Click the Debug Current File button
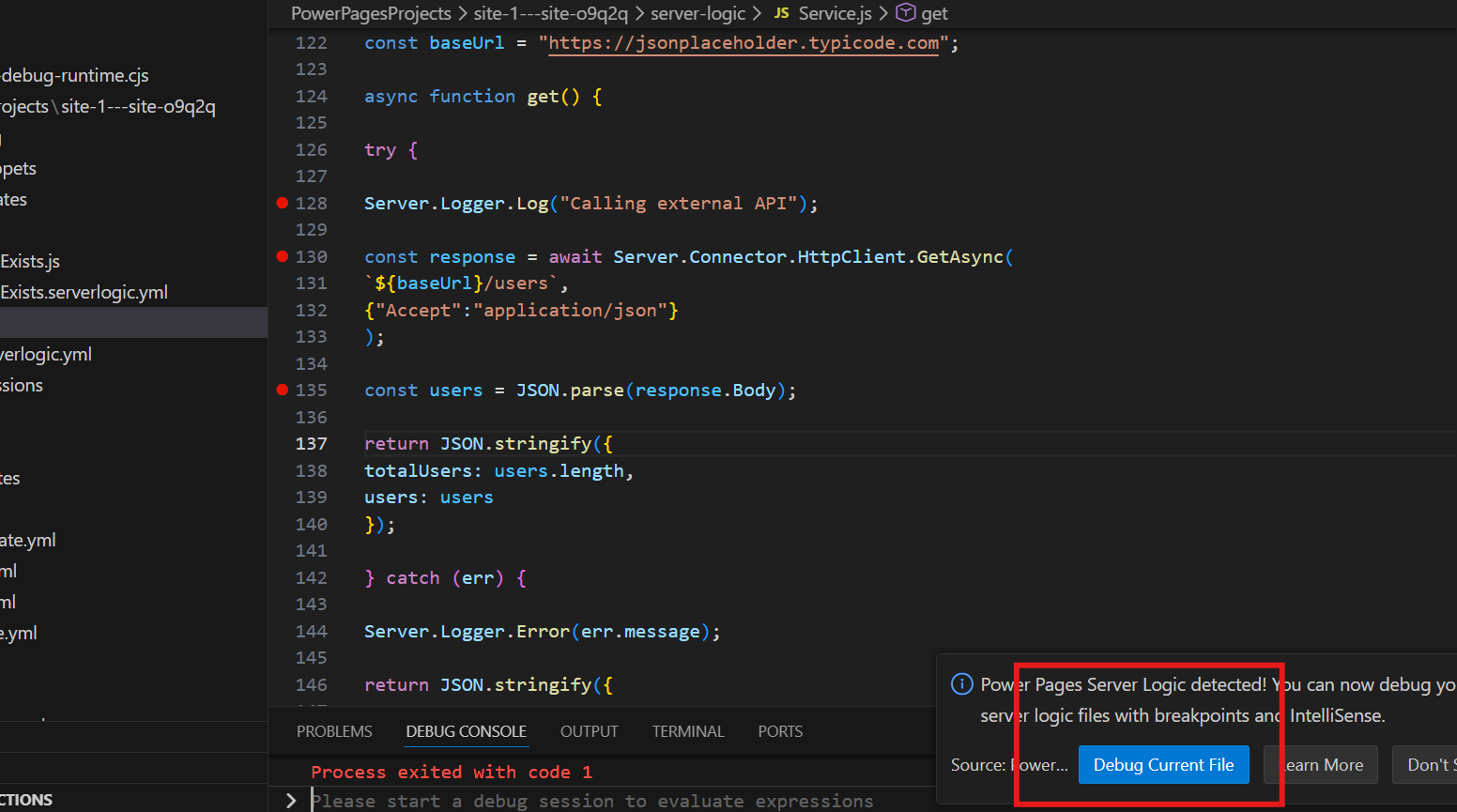 pyautogui.click(x=1163, y=765)
